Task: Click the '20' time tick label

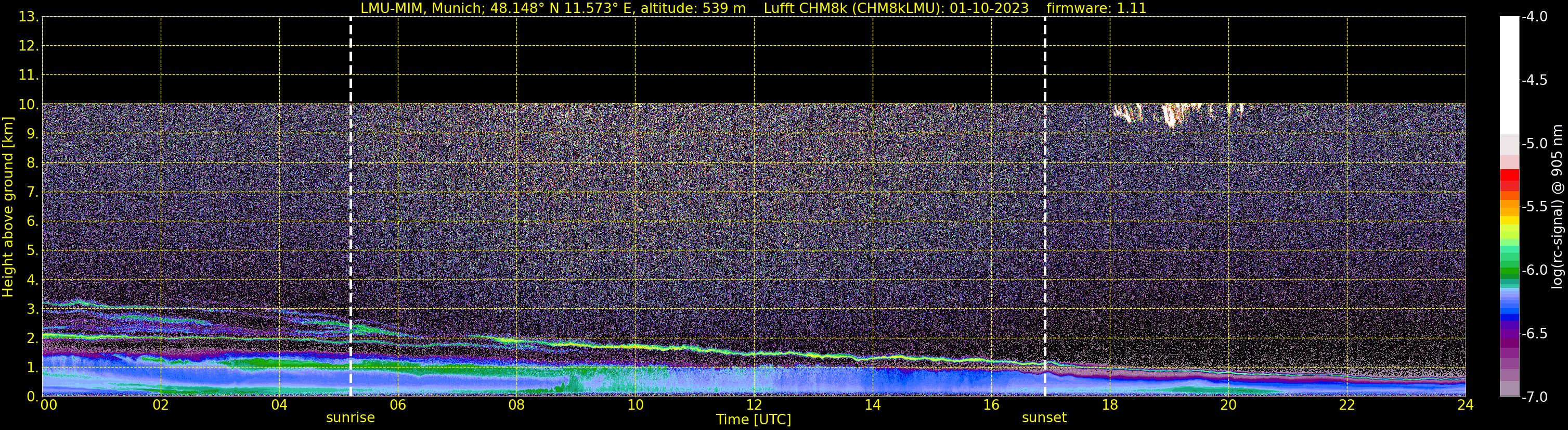Action: click(x=1228, y=405)
